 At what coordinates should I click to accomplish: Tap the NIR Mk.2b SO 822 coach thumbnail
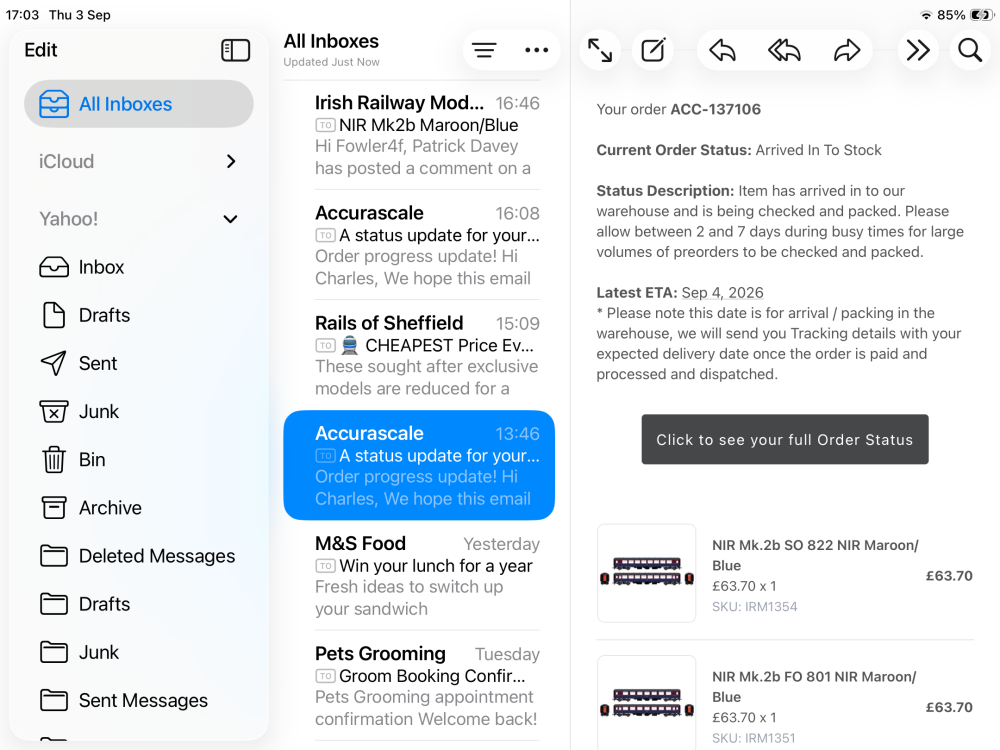(646, 573)
